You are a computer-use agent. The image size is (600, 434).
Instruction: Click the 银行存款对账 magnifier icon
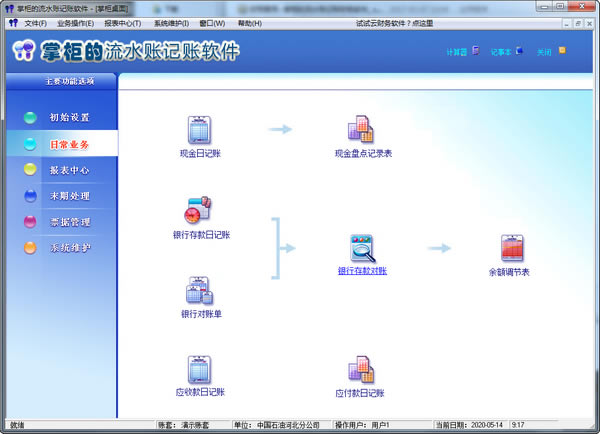[361, 247]
